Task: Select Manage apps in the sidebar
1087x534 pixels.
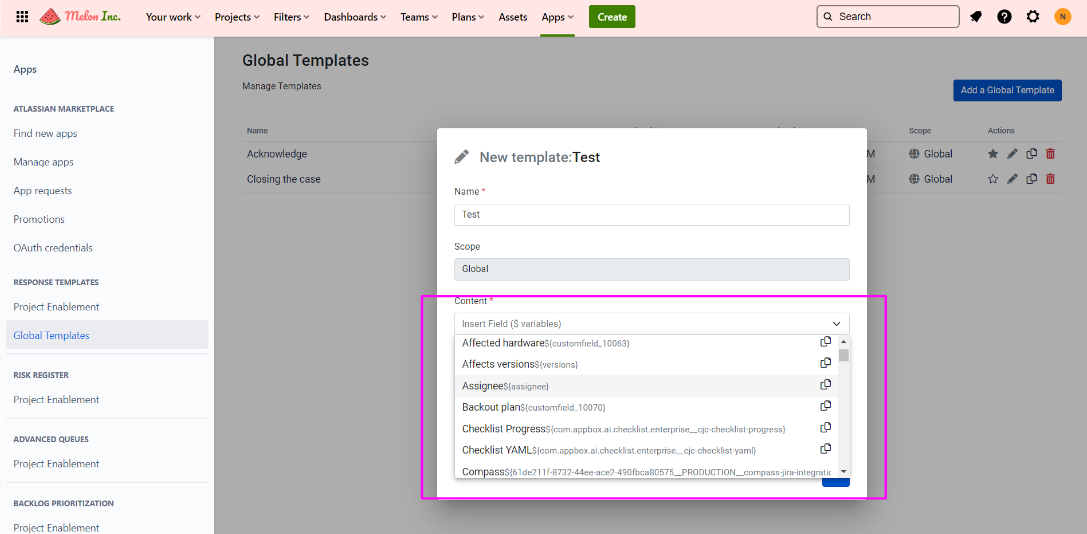Action: 43,162
